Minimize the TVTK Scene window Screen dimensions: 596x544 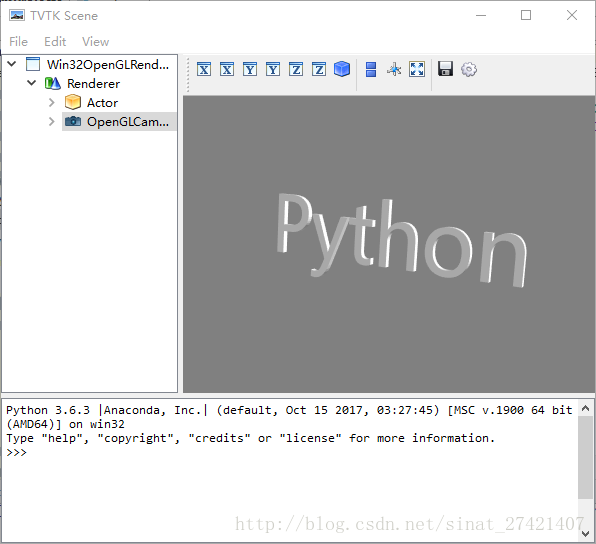point(481,16)
